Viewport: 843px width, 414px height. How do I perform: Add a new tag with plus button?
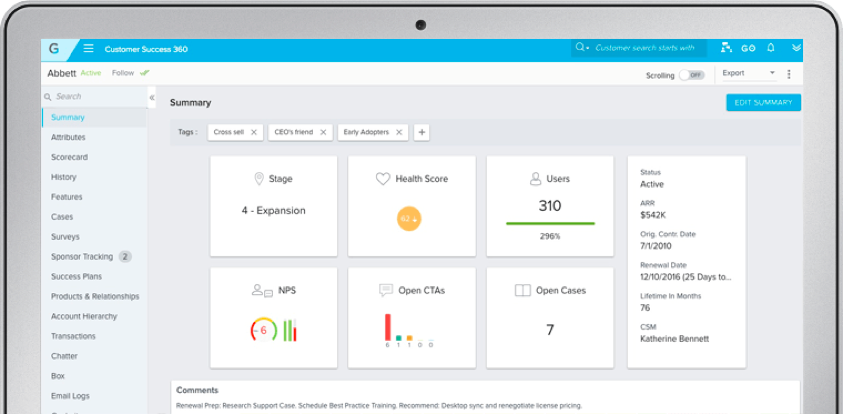(422, 132)
